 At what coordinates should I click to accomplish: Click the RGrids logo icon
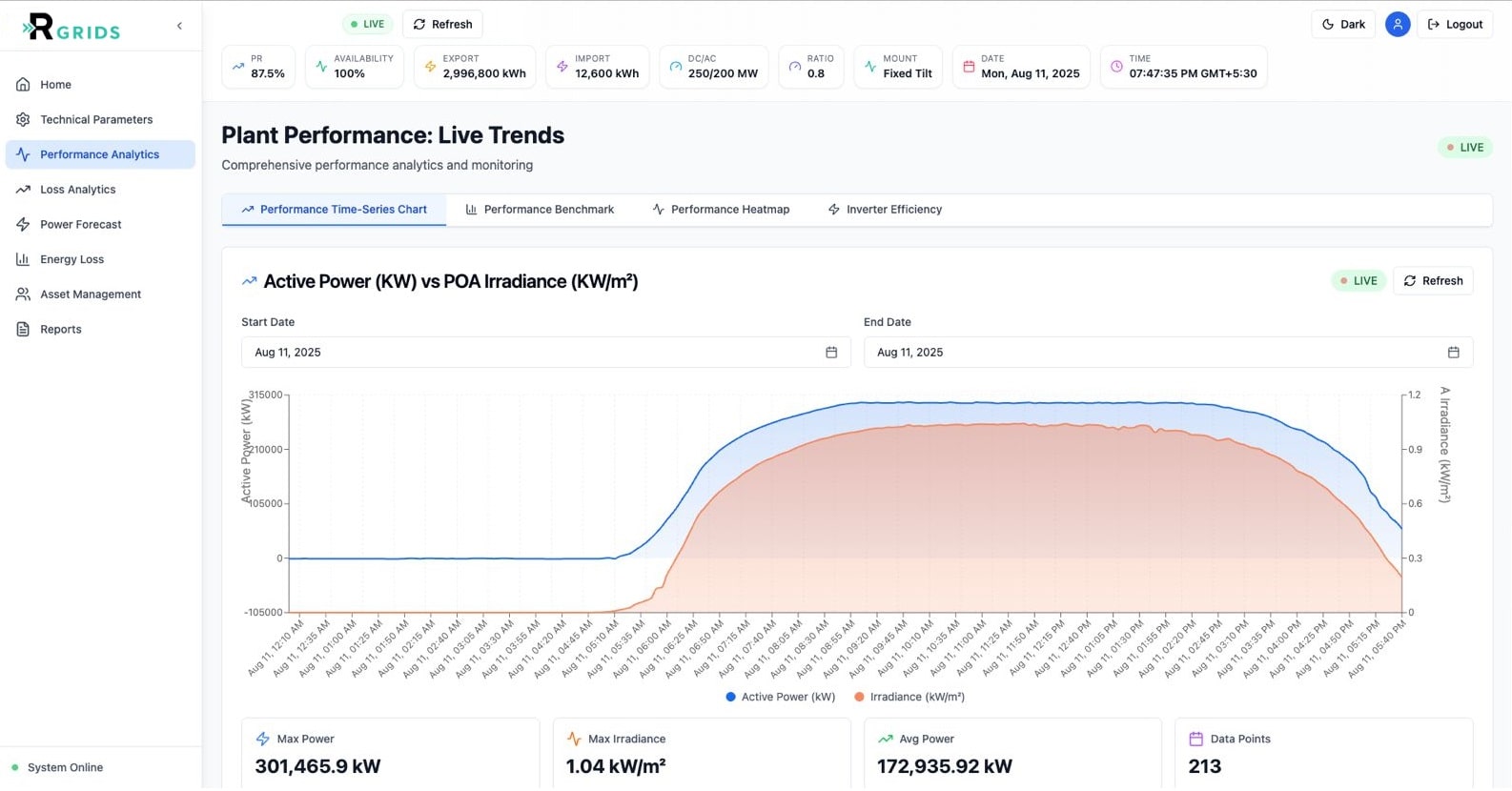coord(40,27)
